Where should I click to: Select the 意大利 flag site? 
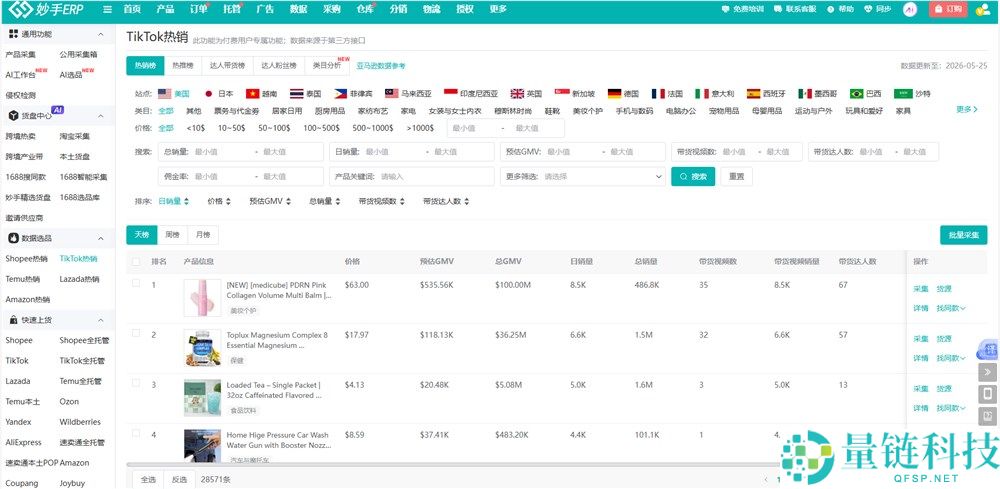702,94
